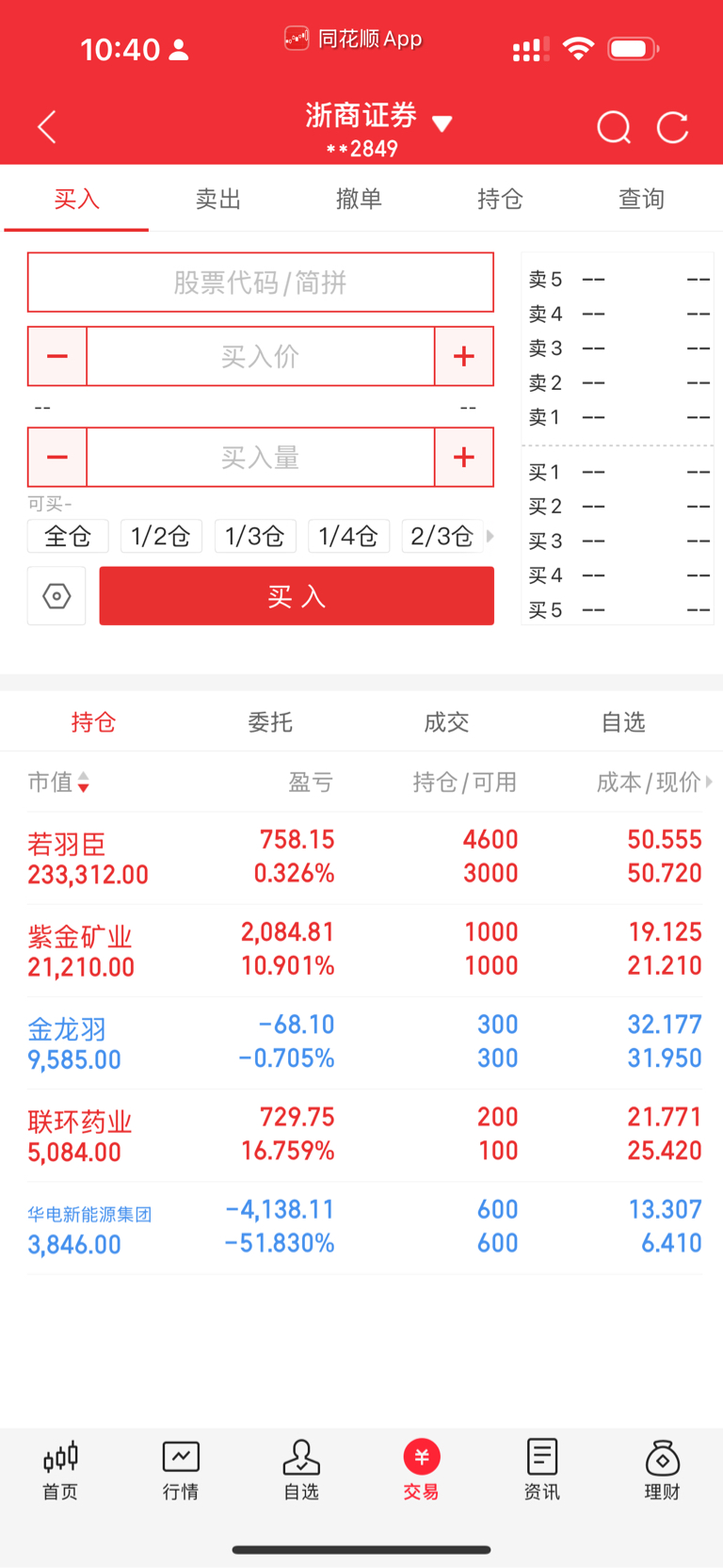Tap the 盈亏 column header

pyautogui.click(x=311, y=782)
